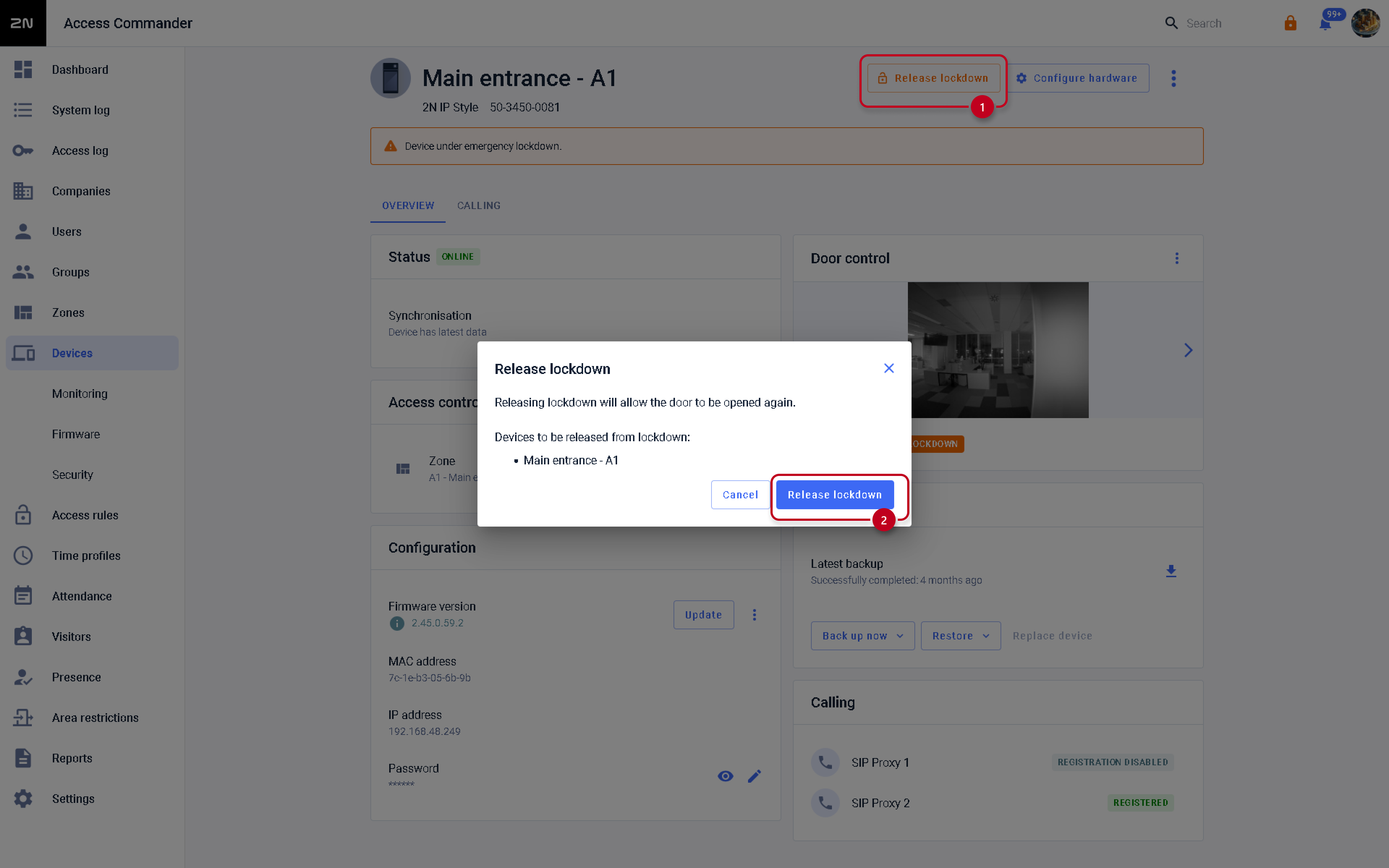1389x868 pixels.
Task: Download the latest backup
Action: point(1171,571)
